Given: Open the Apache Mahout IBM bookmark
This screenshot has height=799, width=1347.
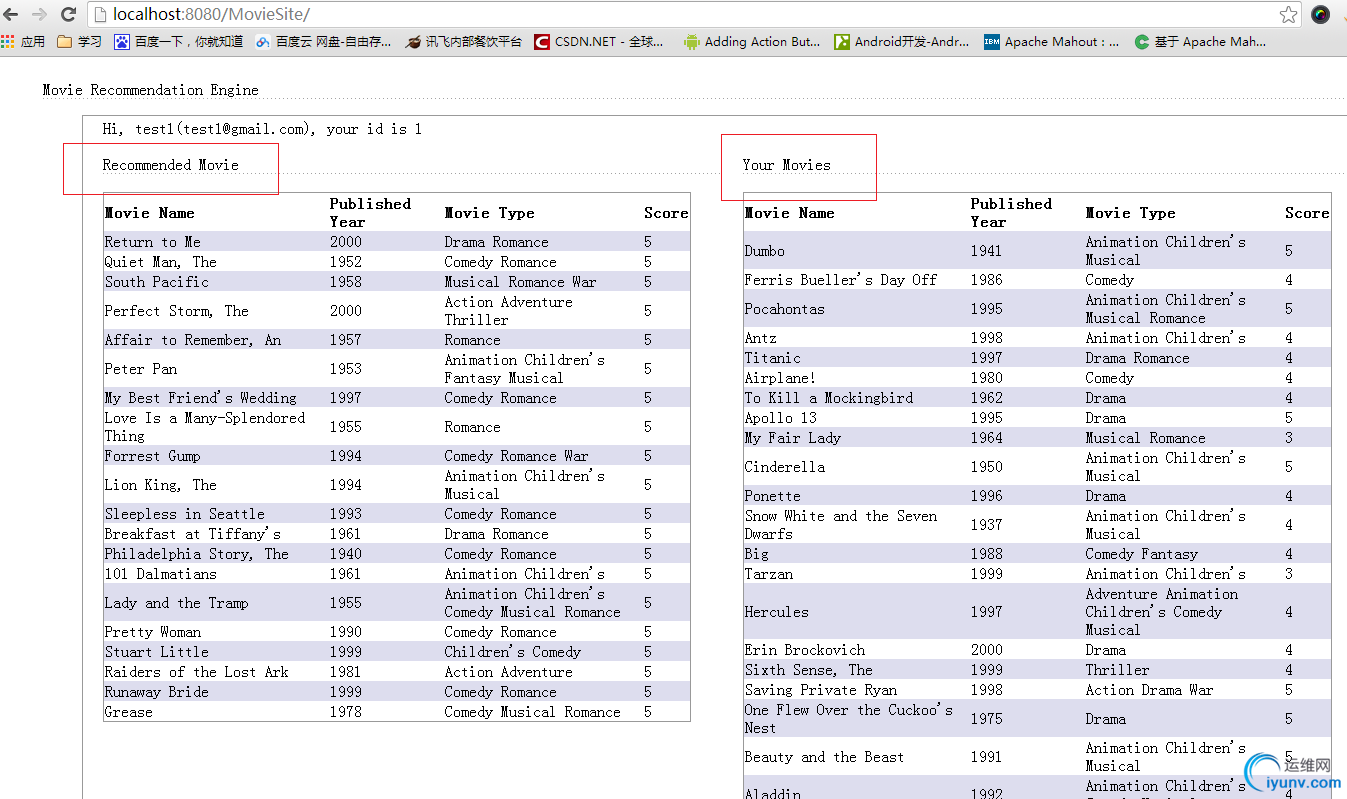Looking at the screenshot, I should coord(1051,41).
